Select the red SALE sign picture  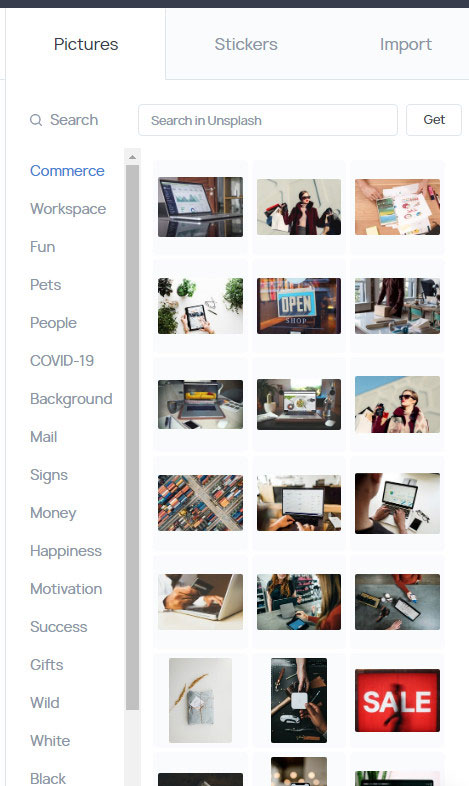click(x=397, y=700)
